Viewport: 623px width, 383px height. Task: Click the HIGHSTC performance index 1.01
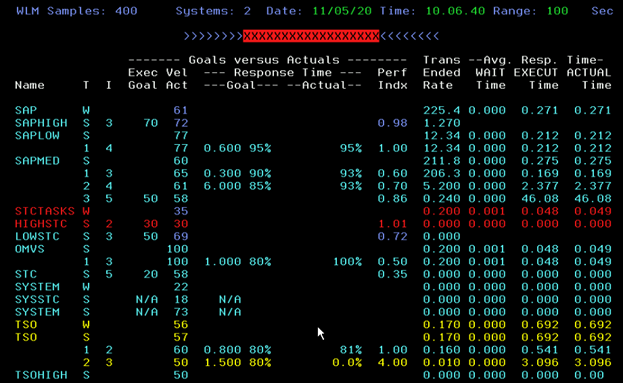(393, 224)
